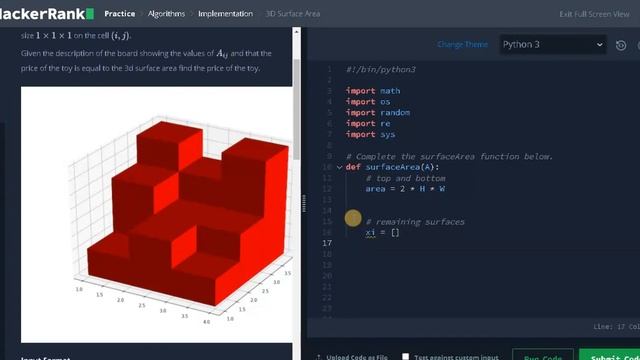Collapse the surfaceArea function fold arrow
The height and width of the screenshot is (360, 640).
point(339,167)
